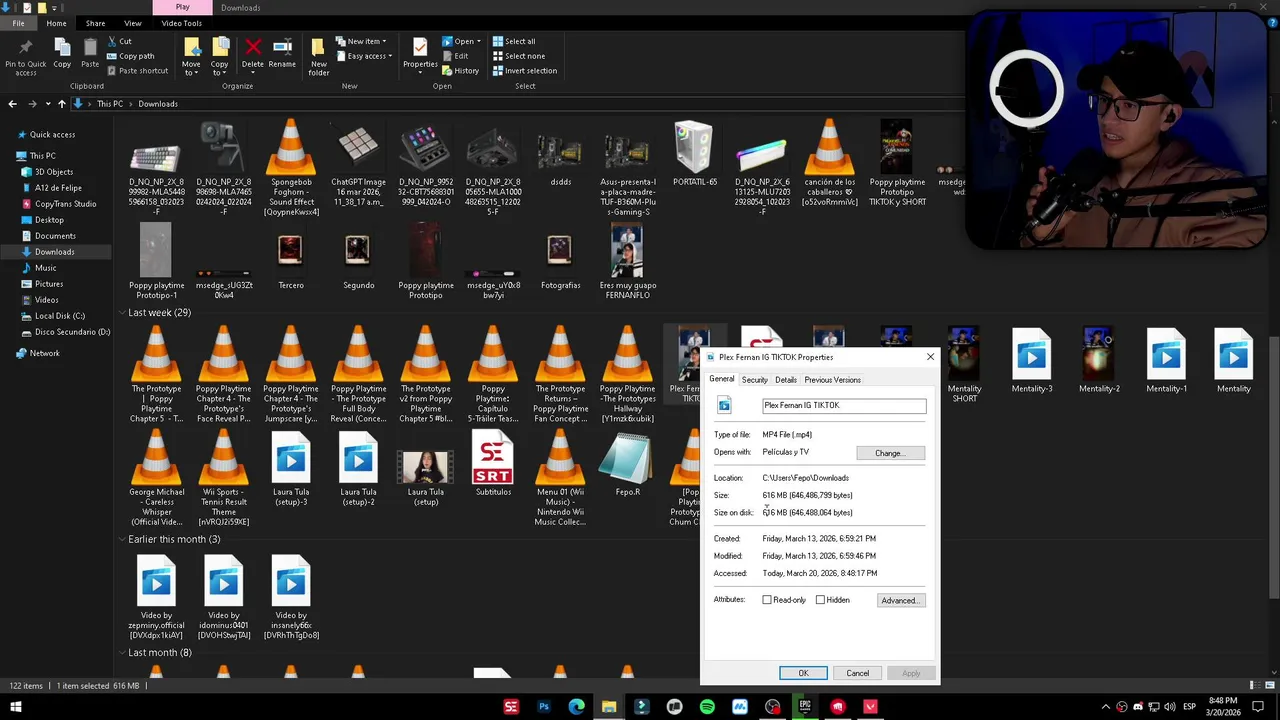
Task: Switch to Details tab in Properties
Action: click(785, 380)
